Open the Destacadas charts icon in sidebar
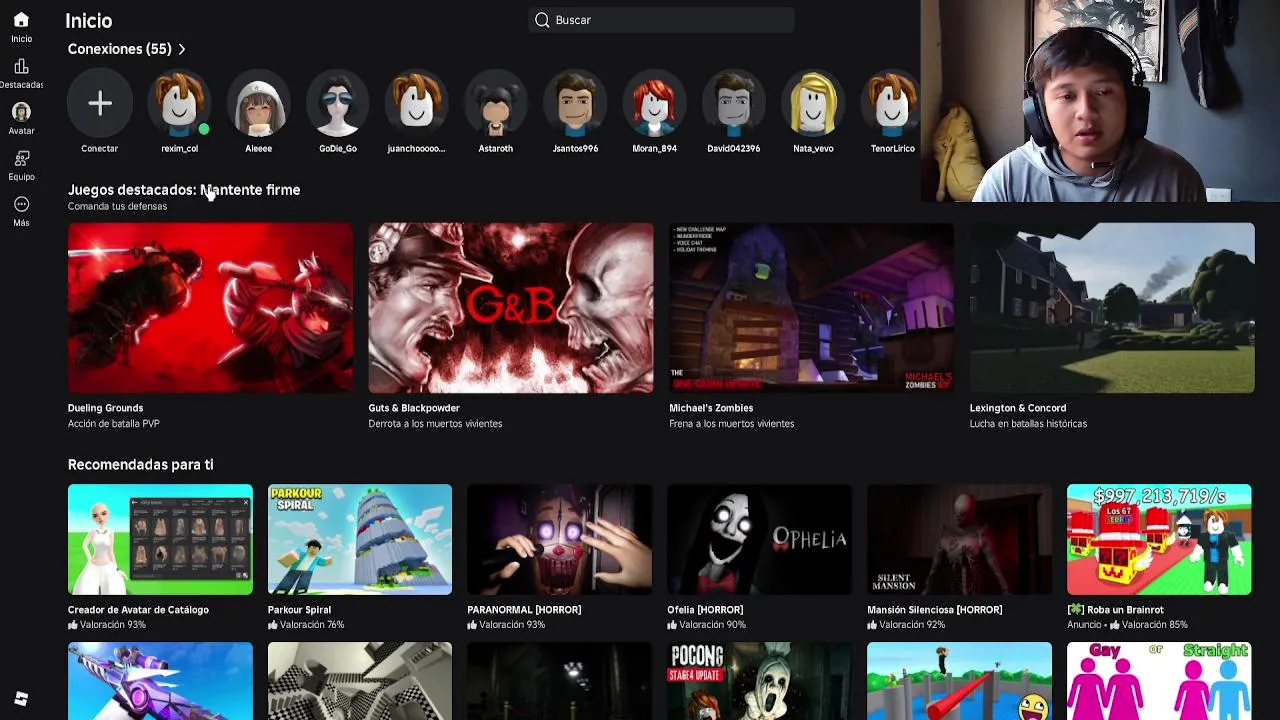 (x=21, y=66)
